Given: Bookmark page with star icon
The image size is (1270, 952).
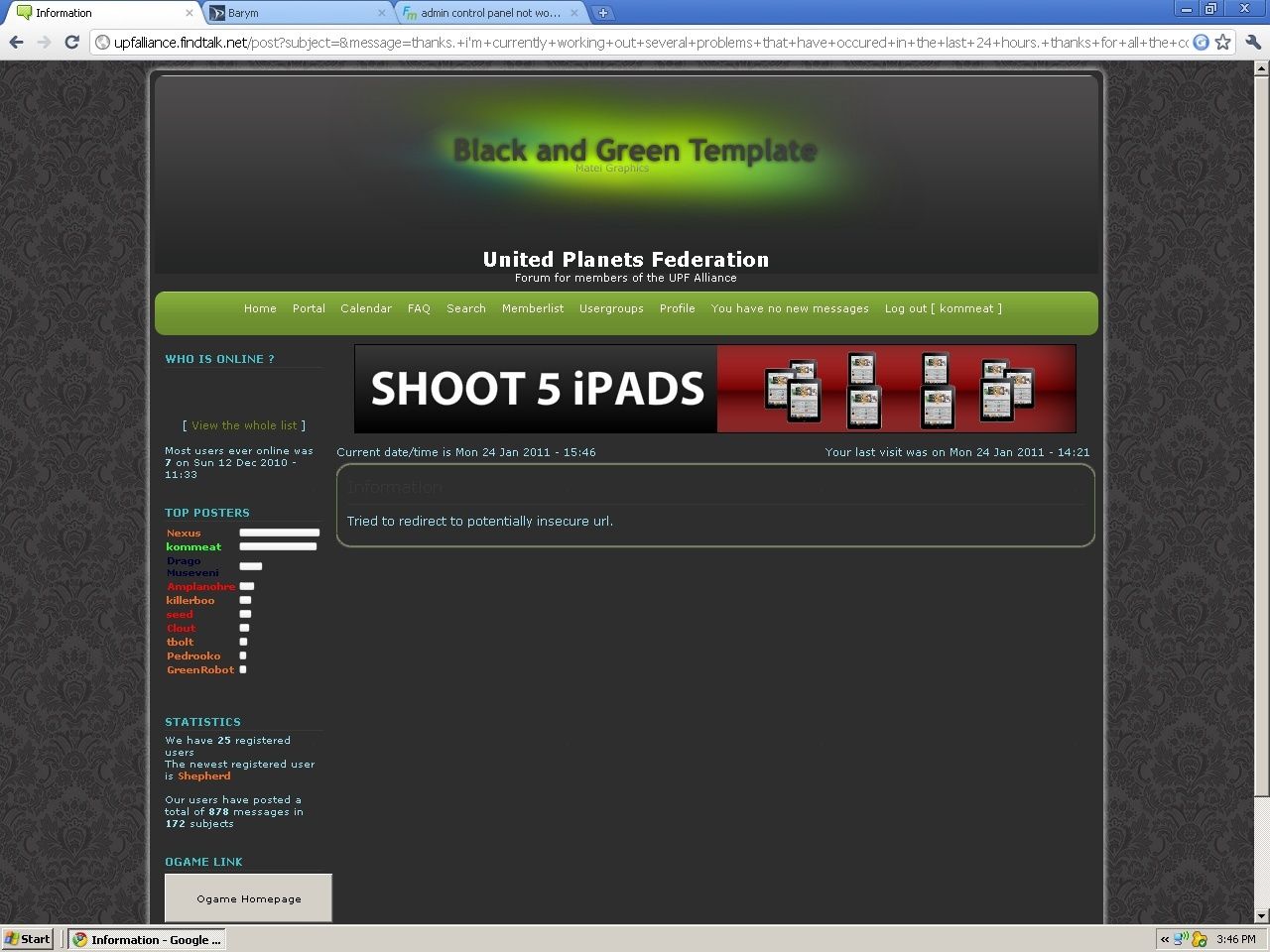Looking at the screenshot, I should click(1223, 42).
